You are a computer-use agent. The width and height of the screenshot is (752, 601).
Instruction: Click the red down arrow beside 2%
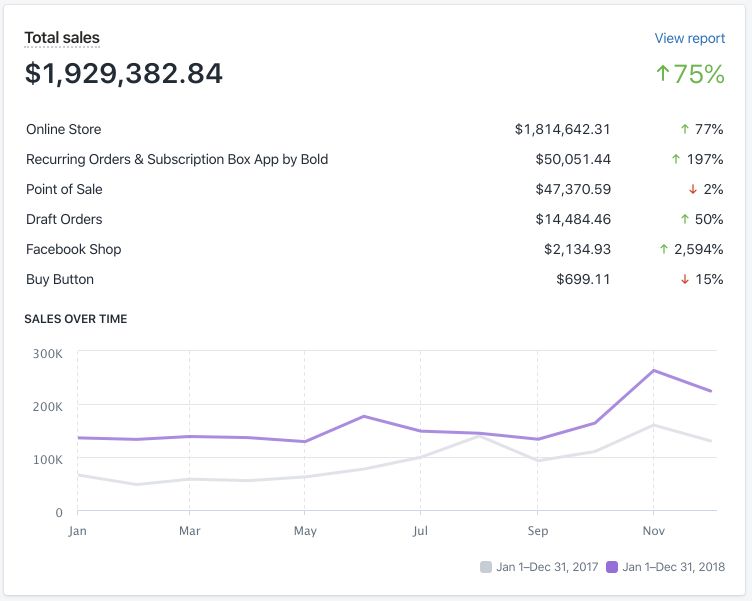coord(692,189)
